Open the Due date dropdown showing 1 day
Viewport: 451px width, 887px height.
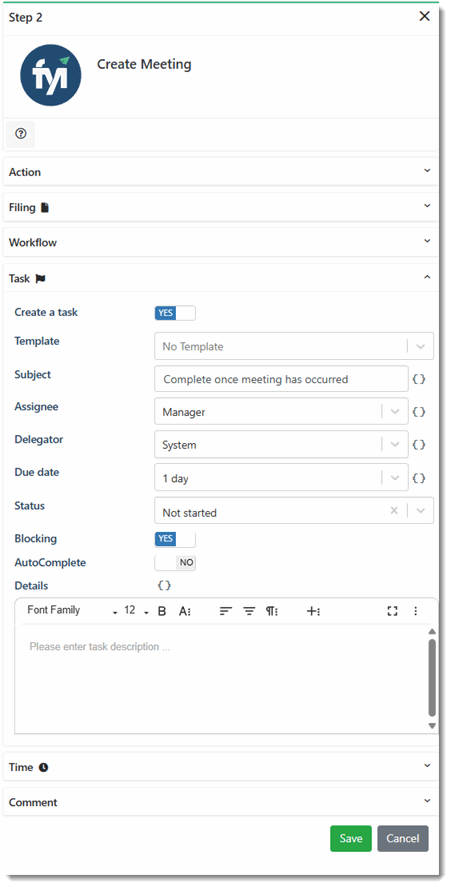tap(281, 478)
